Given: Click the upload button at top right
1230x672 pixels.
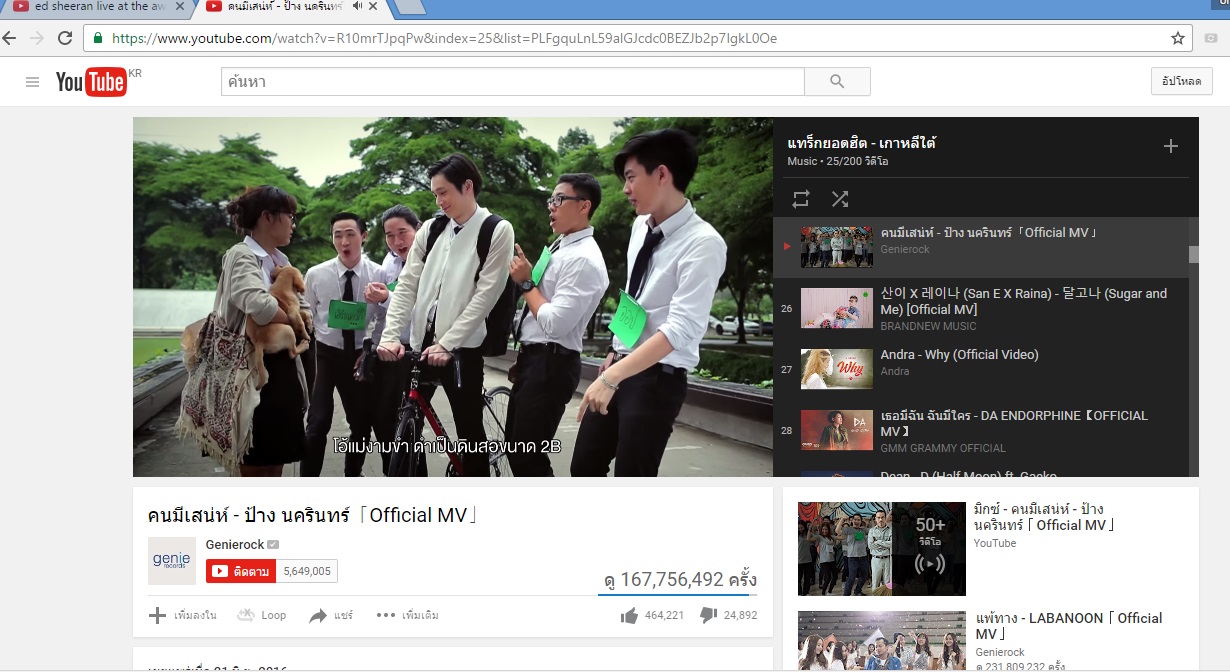Looking at the screenshot, I should [x=1182, y=82].
